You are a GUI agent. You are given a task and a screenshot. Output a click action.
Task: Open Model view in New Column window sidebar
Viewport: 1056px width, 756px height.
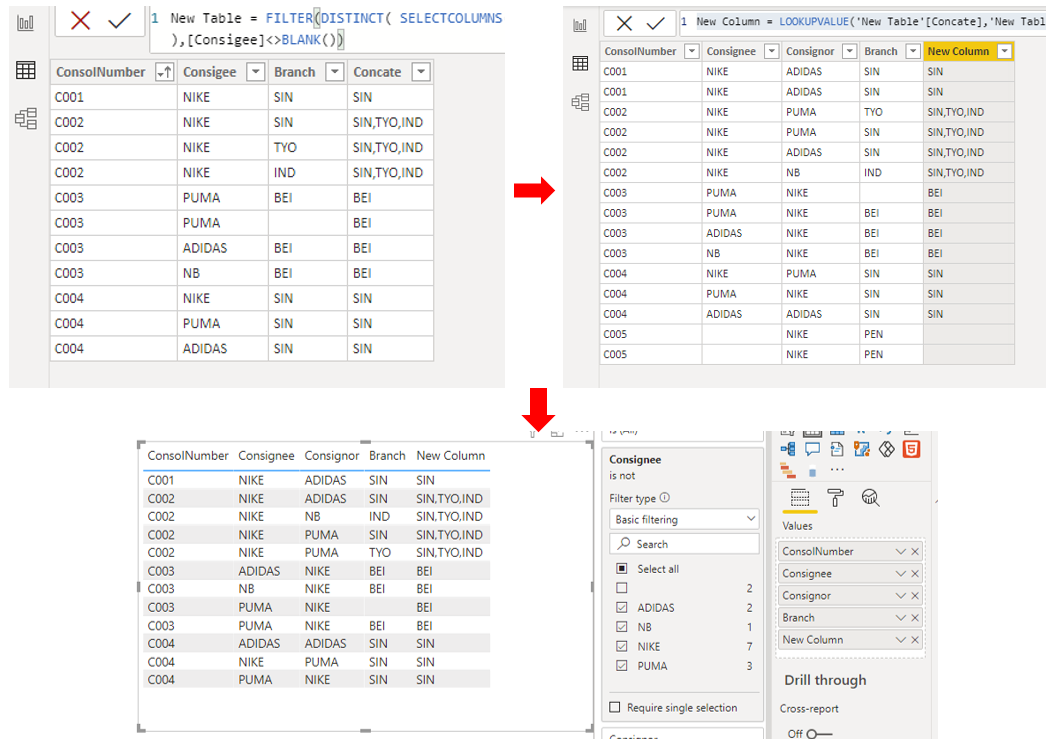click(580, 102)
